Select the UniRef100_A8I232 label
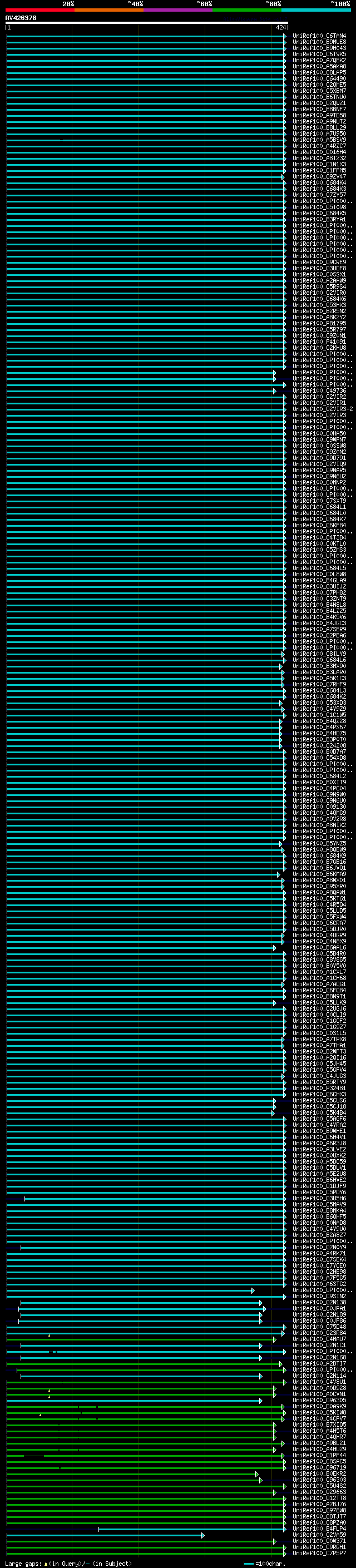 pos(319,159)
